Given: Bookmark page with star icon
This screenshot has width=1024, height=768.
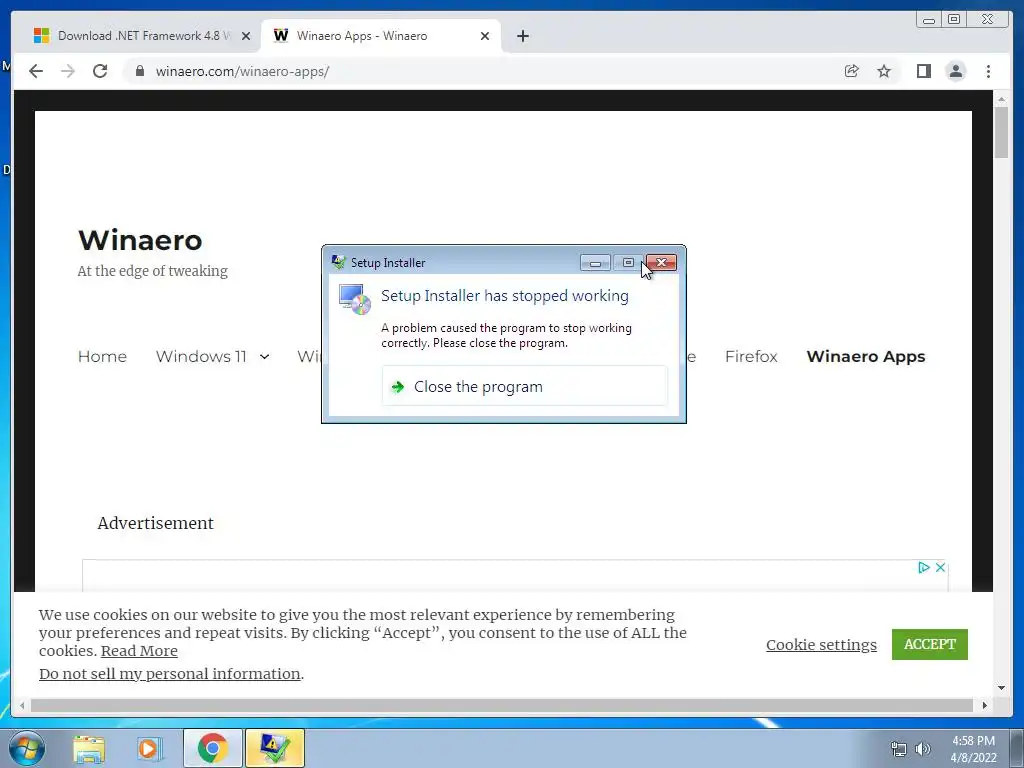Looking at the screenshot, I should click(884, 71).
